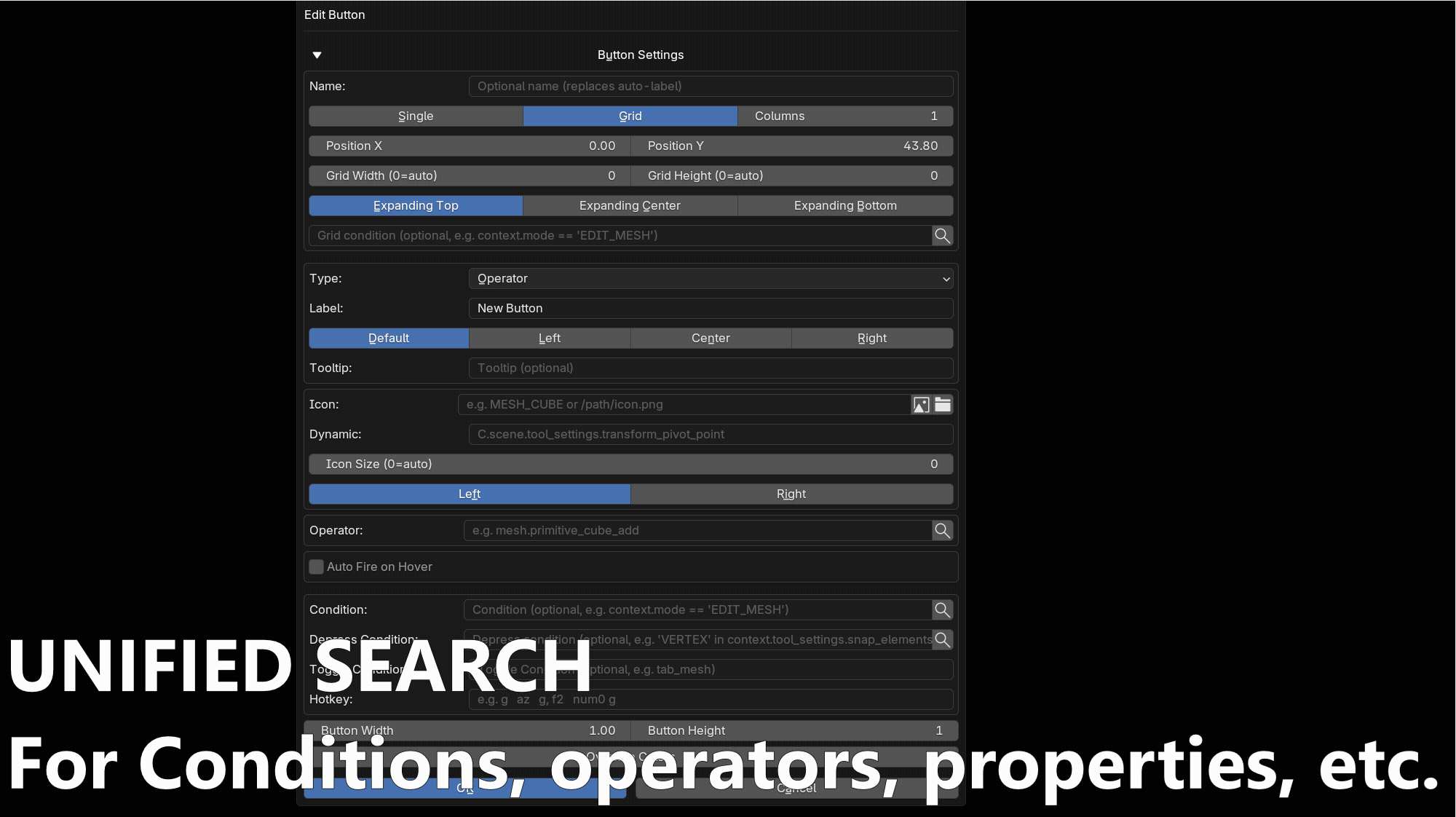The width and height of the screenshot is (1456, 817).
Task: Open the Type Operator dropdown
Action: tap(711, 278)
